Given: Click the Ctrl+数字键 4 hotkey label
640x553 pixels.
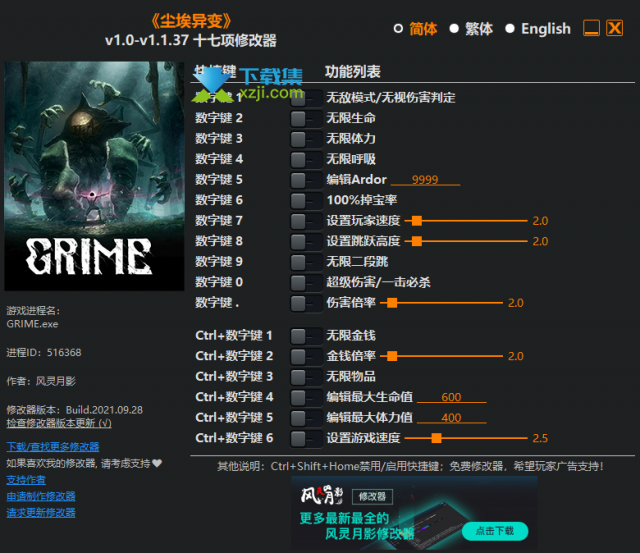Looking at the screenshot, I should click(x=234, y=397).
